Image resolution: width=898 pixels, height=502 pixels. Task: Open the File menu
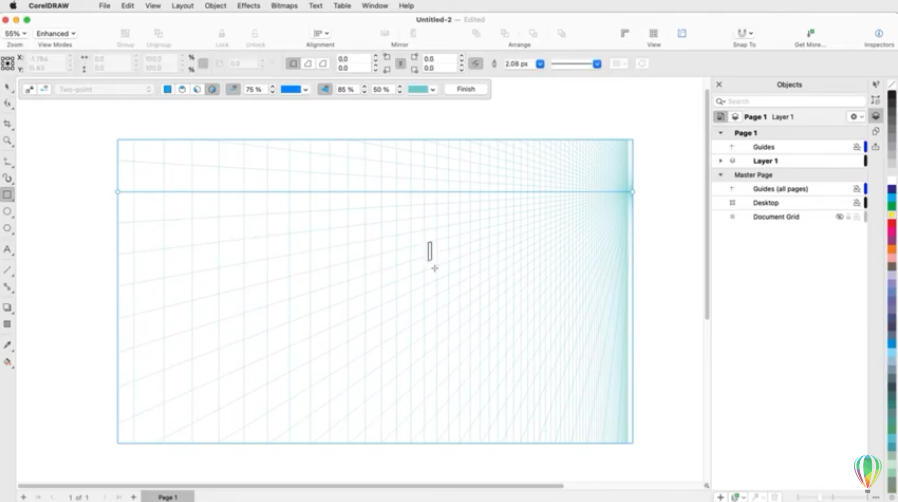[104, 6]
